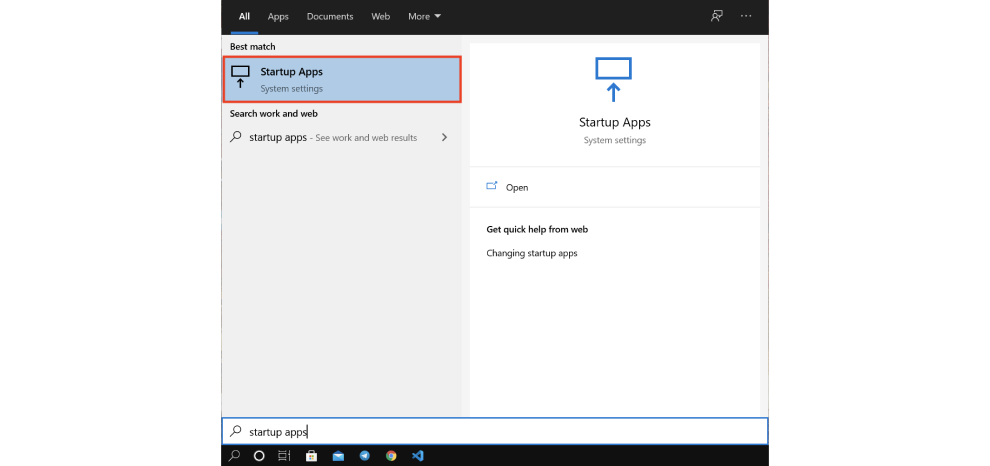Click the large Startup Apps preview icon
This screenshot has height=466, width=990.
tap(613, 80)
